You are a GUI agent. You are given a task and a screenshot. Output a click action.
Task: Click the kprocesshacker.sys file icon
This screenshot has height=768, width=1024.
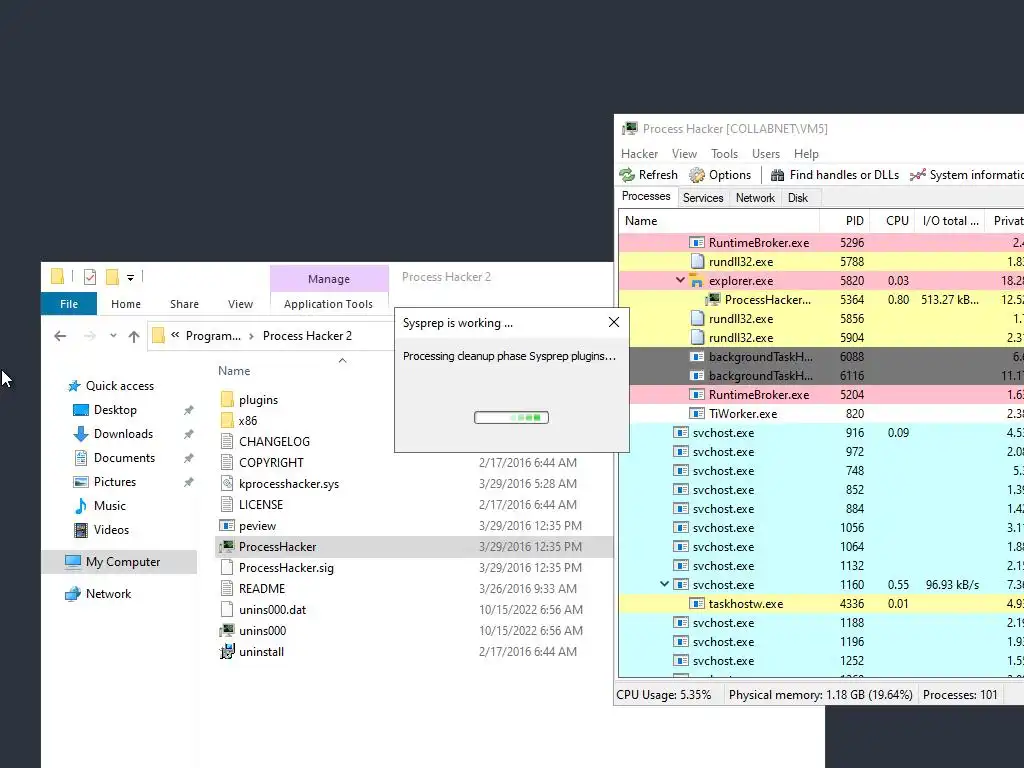click(227, 483)
